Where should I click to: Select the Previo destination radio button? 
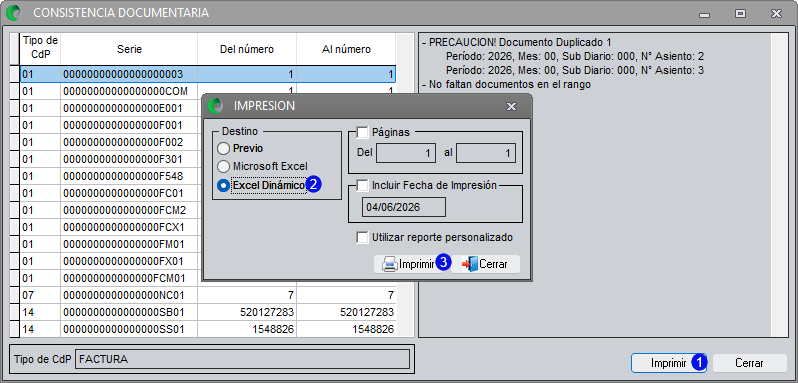point(223,149)
